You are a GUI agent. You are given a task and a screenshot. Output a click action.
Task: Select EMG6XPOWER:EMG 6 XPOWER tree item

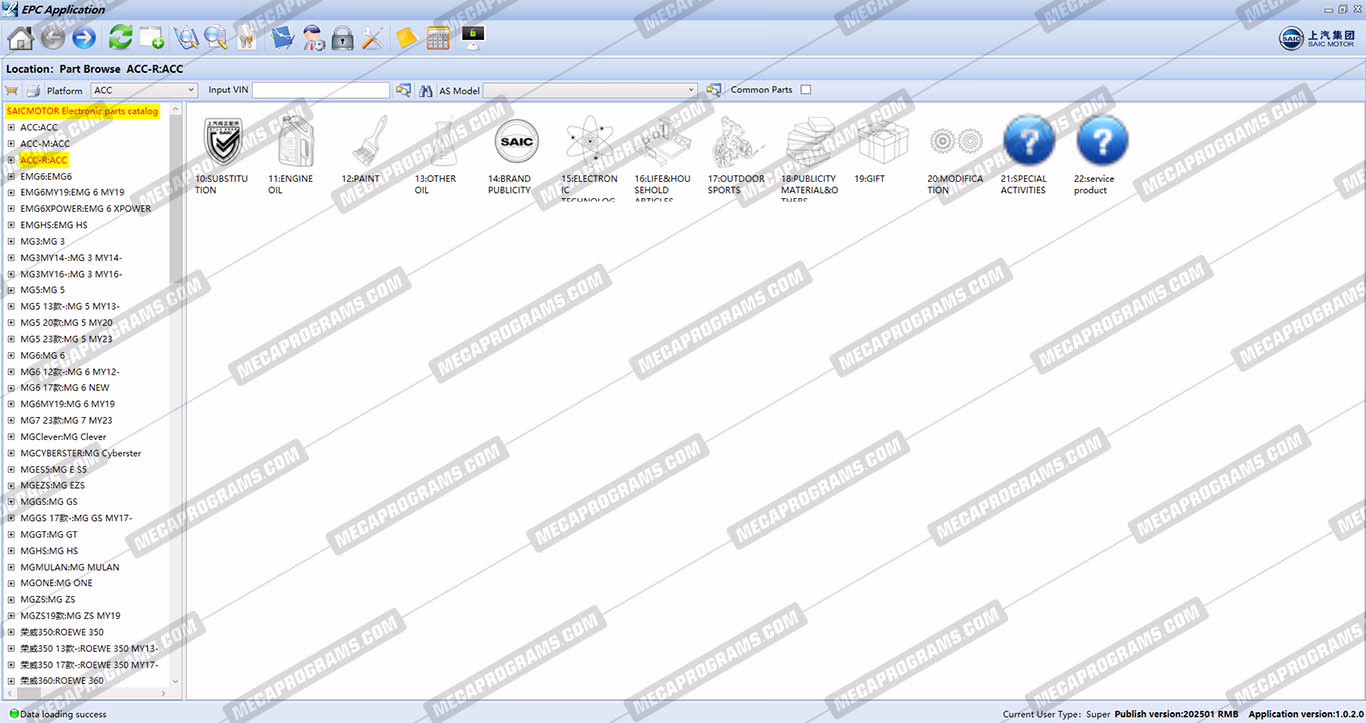pos(86,209)
